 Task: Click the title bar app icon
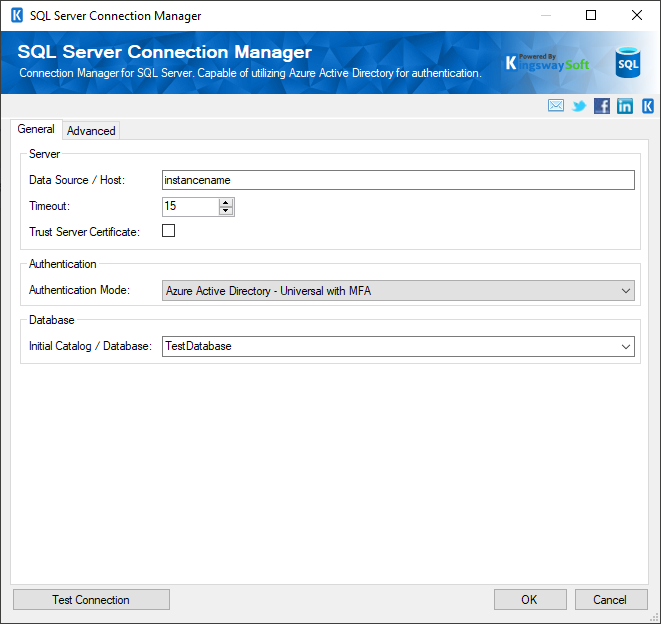click(x=16, y=16)
